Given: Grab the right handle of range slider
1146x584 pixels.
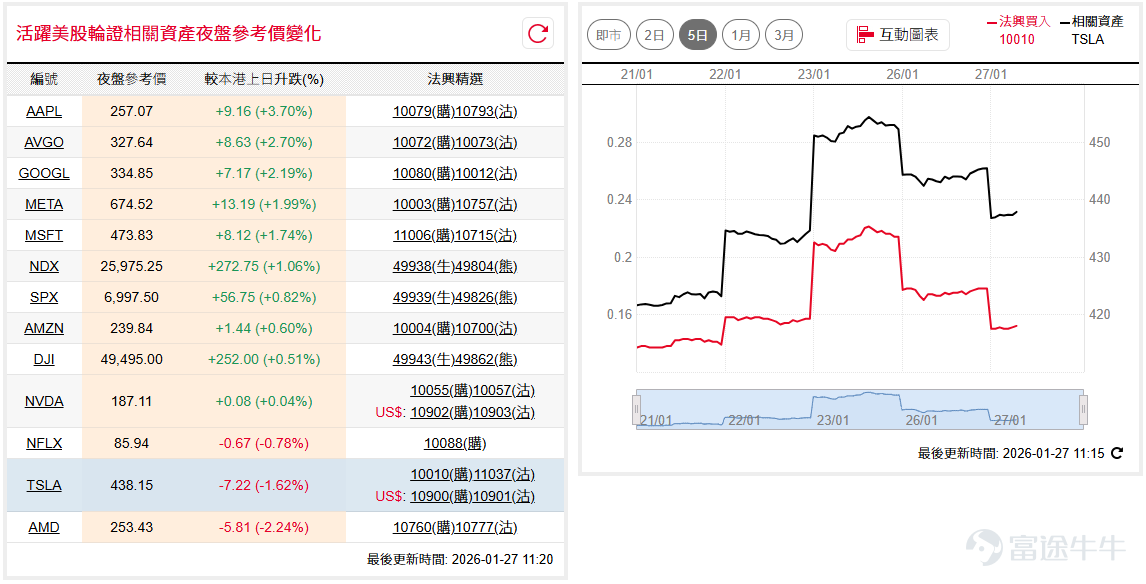Looking at the screenshot, I should click(1083, 409).
